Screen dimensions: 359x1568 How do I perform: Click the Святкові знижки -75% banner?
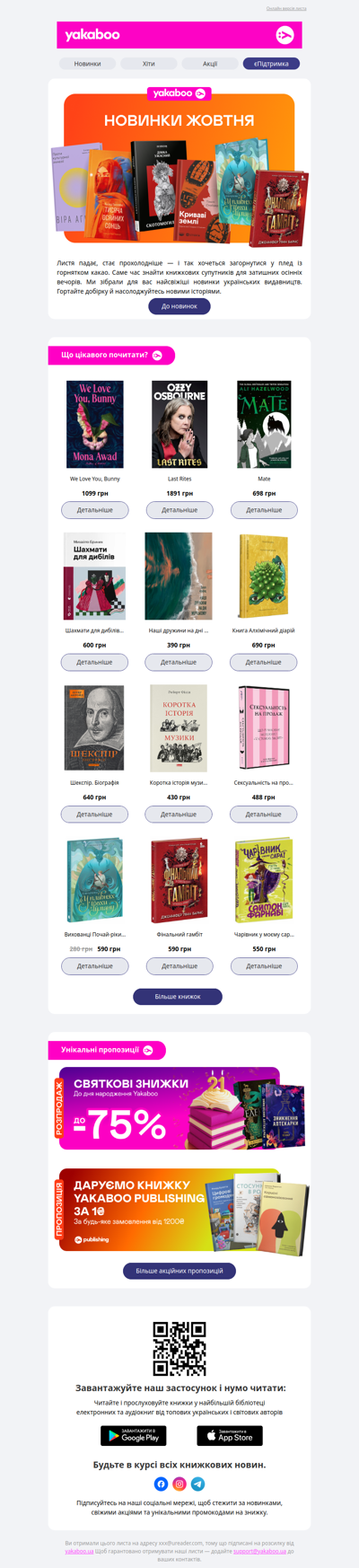tap(179, 1108)
